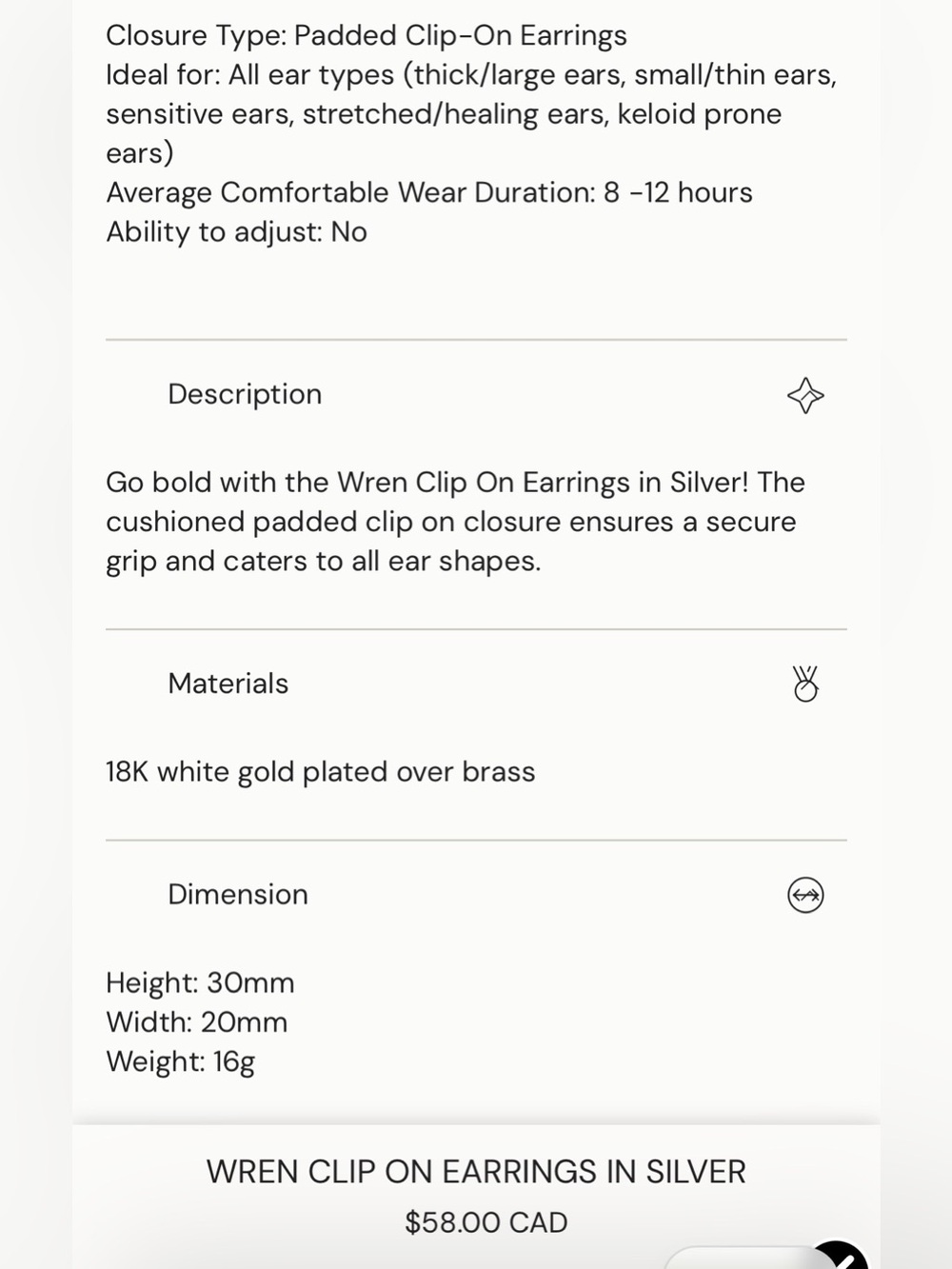Open the Wren Clip On Earrings in Silver title
The width and height of the screenshot is (952, 1269).
[476, 1172]
